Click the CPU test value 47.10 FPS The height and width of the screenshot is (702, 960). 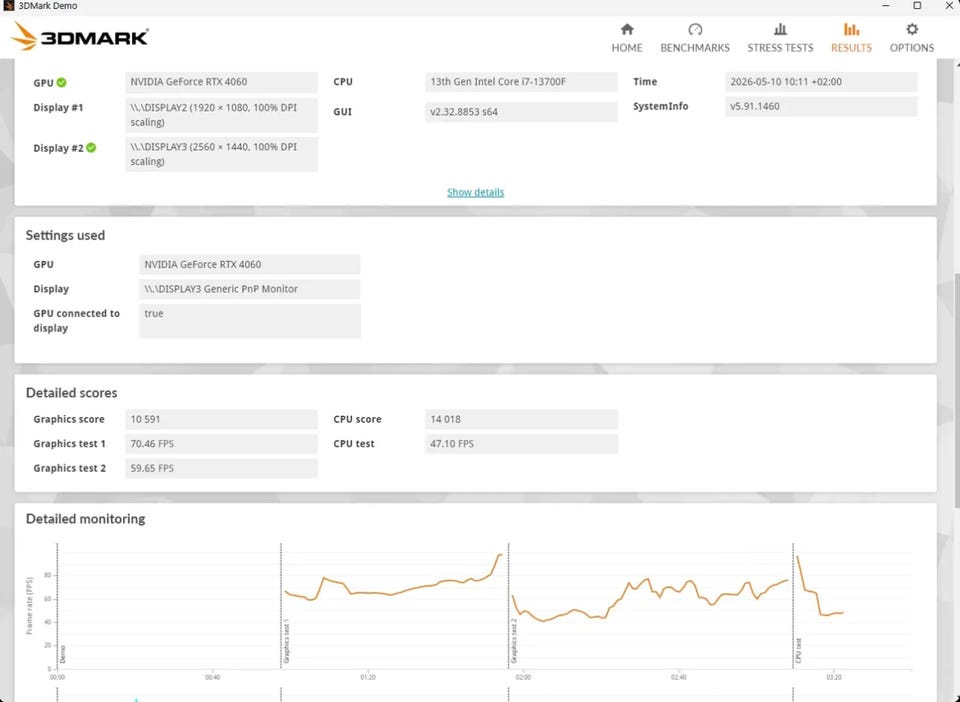pyautogui.click(x=521, y=444)
